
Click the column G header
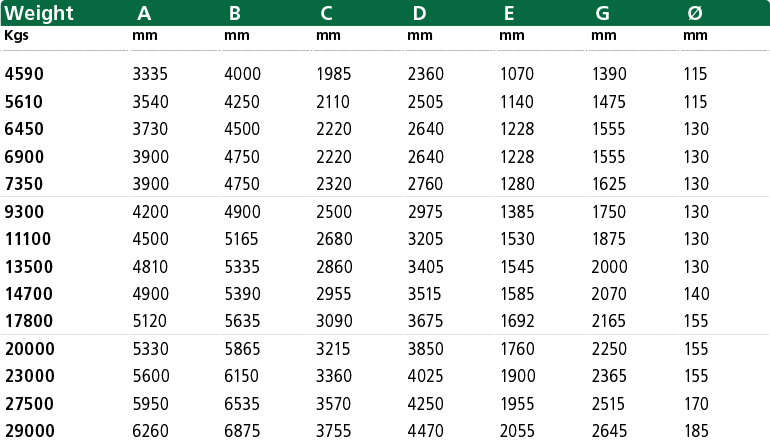[x=603, y=13]
